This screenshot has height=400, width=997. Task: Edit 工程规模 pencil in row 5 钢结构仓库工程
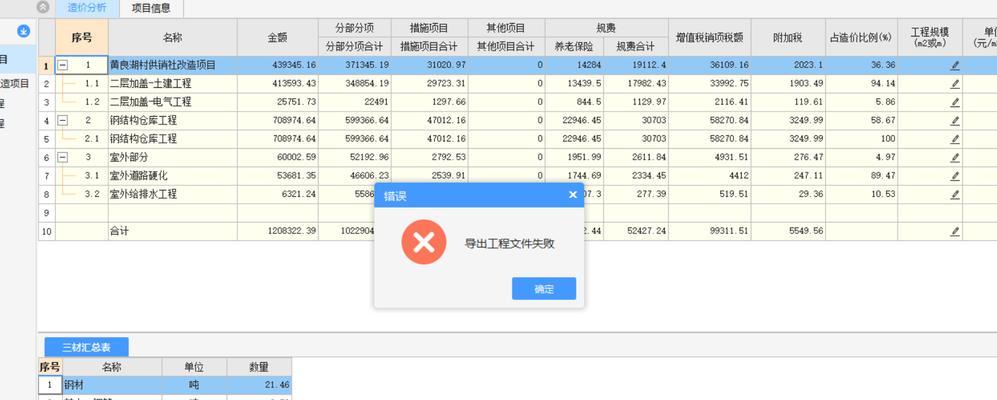click(954, 139)
